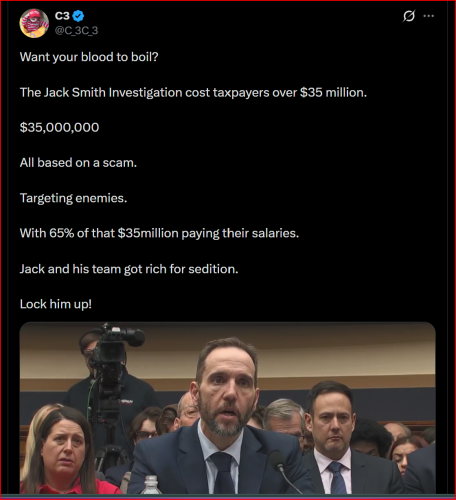Open the three-dot more options menu
456x500 pixels.
(429, 16)
